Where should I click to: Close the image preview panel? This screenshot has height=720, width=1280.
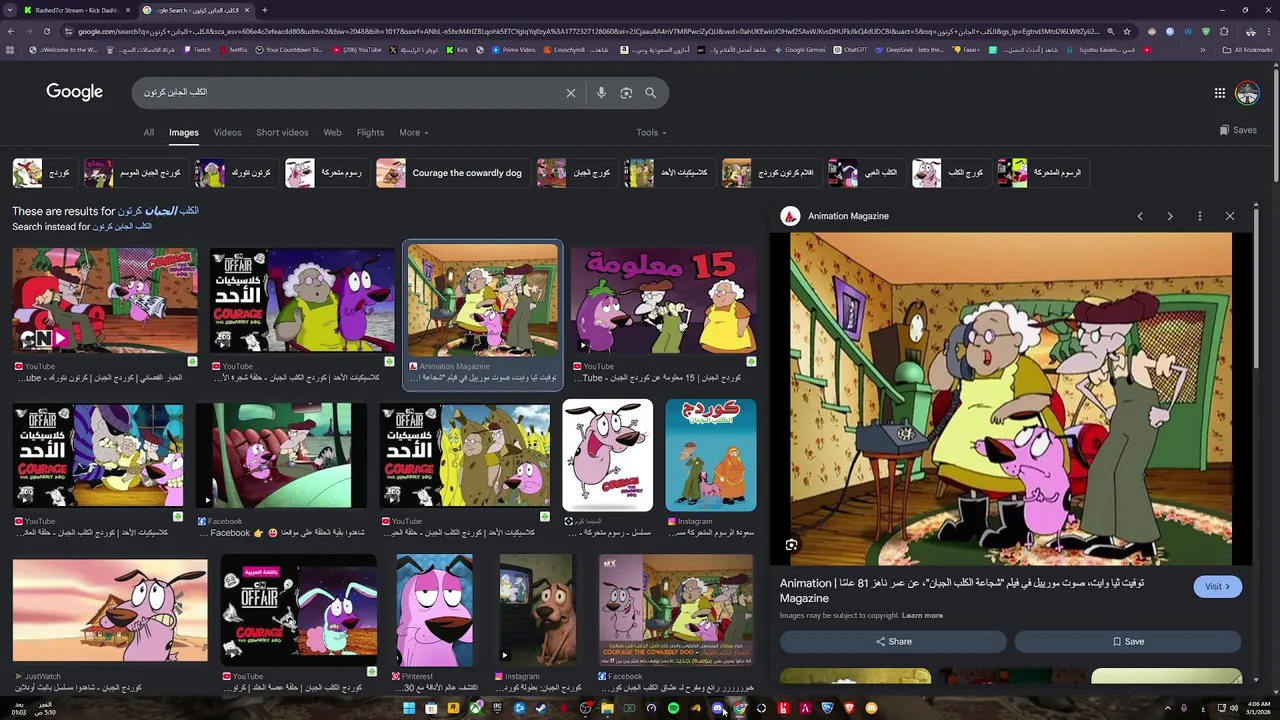coord(1230,216)
